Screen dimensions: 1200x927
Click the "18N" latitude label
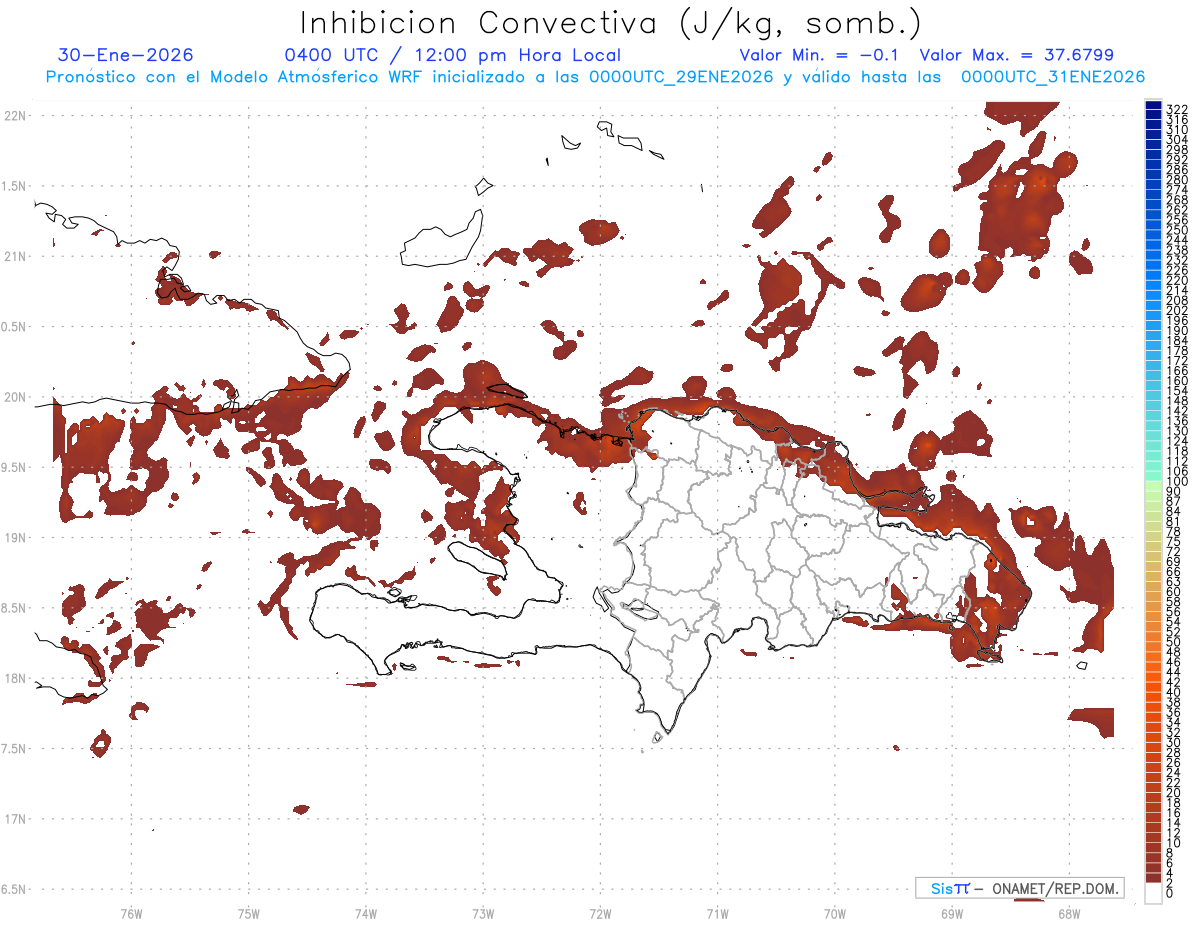click(x=15, y=678)
